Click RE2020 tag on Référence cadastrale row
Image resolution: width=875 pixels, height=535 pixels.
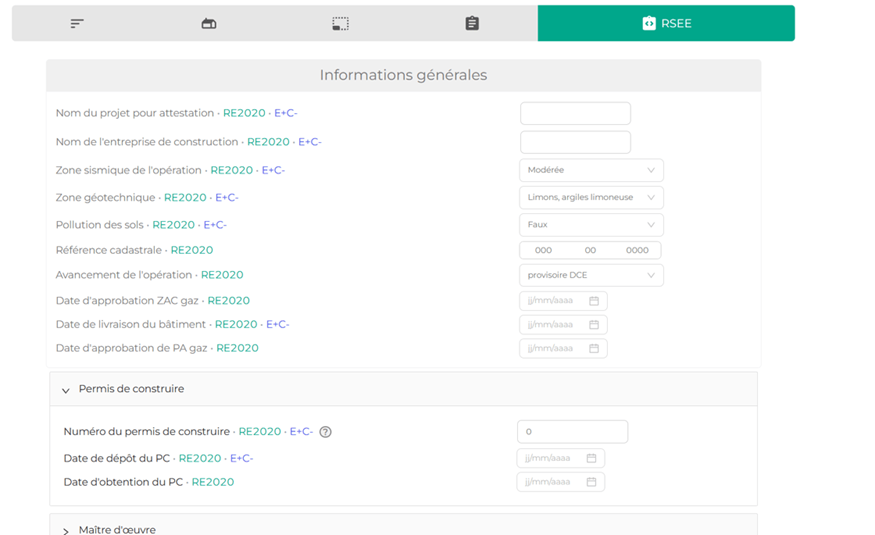point(192,250)
